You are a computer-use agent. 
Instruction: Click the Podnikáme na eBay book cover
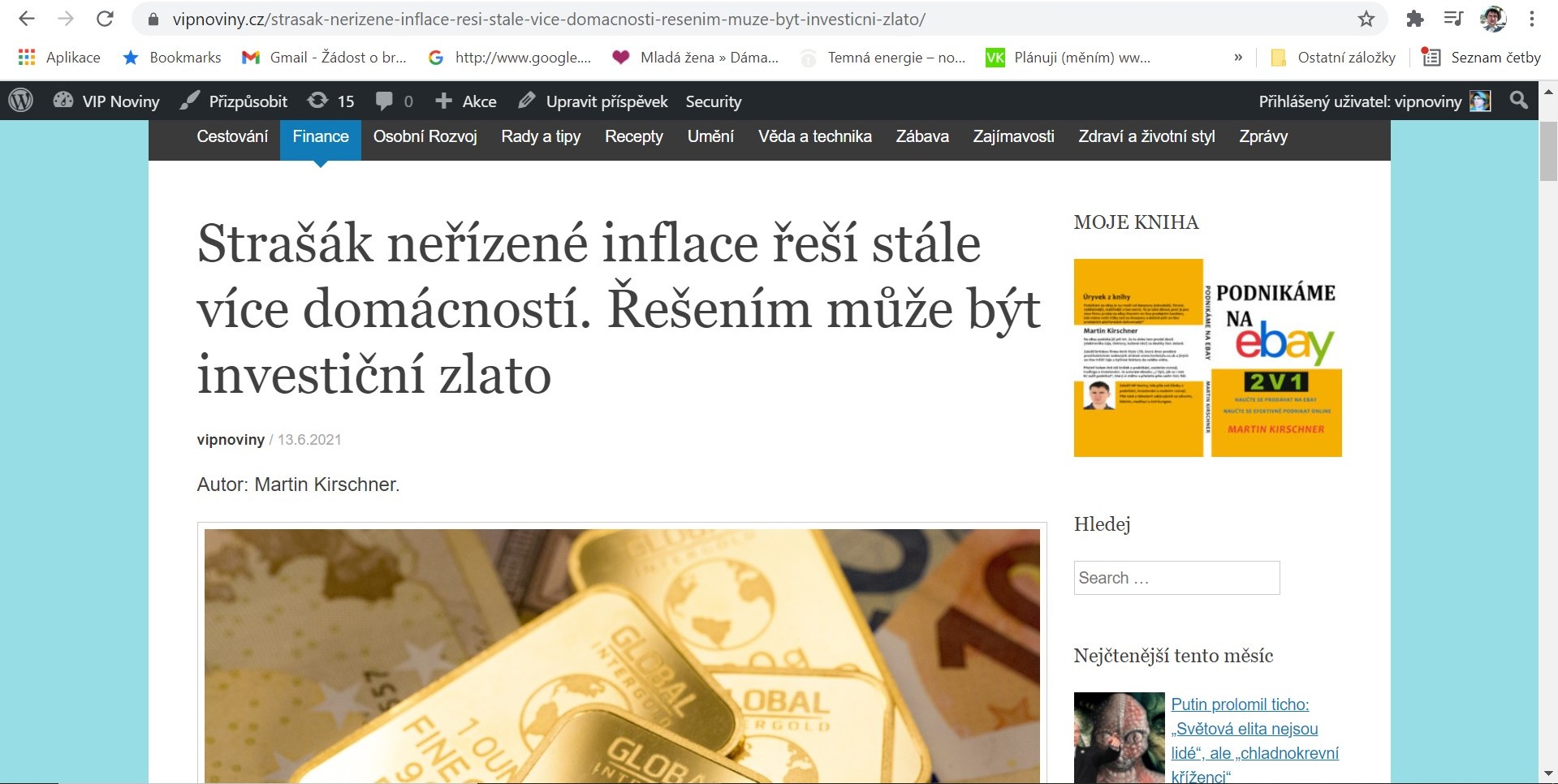(x=1207, y=358)
